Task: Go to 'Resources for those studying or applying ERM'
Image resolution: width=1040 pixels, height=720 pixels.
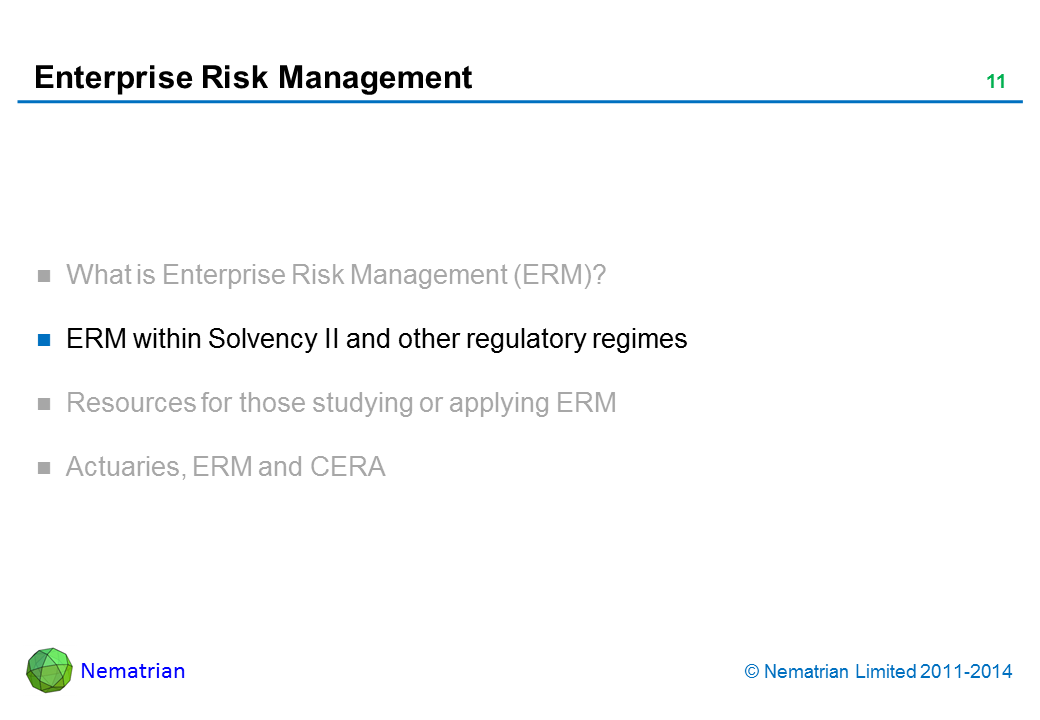Action: [341, 403]
